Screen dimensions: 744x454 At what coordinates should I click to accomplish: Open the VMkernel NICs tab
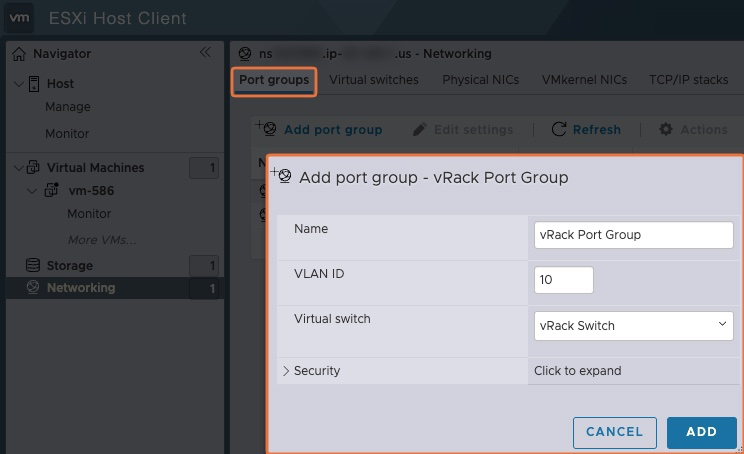pos(585,80)
